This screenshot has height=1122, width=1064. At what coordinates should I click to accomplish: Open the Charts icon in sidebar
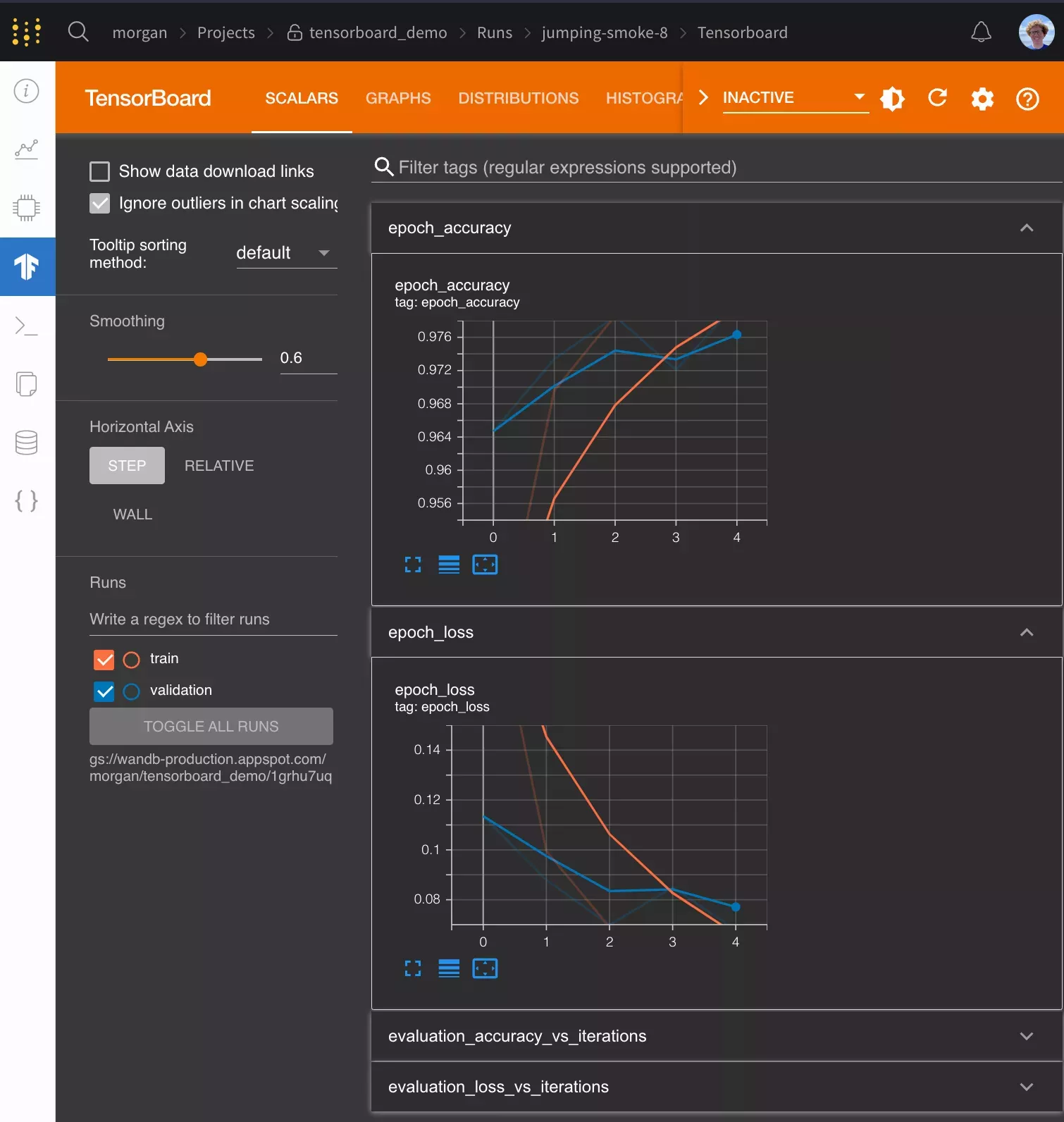[27, 149]
